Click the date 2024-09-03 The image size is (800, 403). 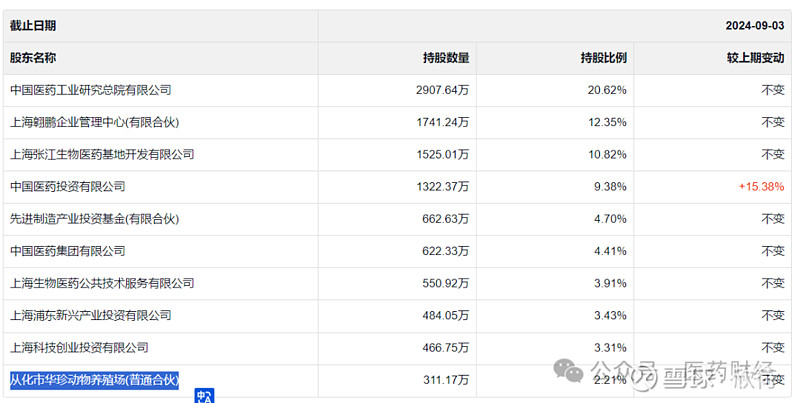(755, 26)
